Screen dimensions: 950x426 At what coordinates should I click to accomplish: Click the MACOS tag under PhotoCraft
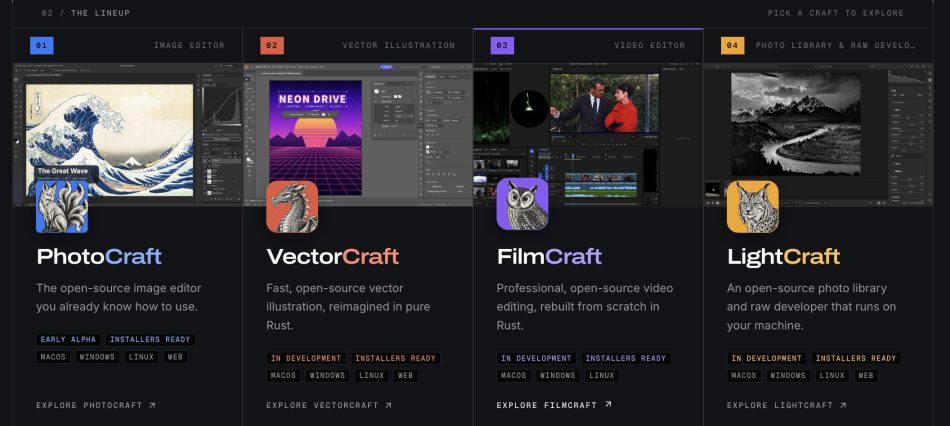click(x=53, y=357)
